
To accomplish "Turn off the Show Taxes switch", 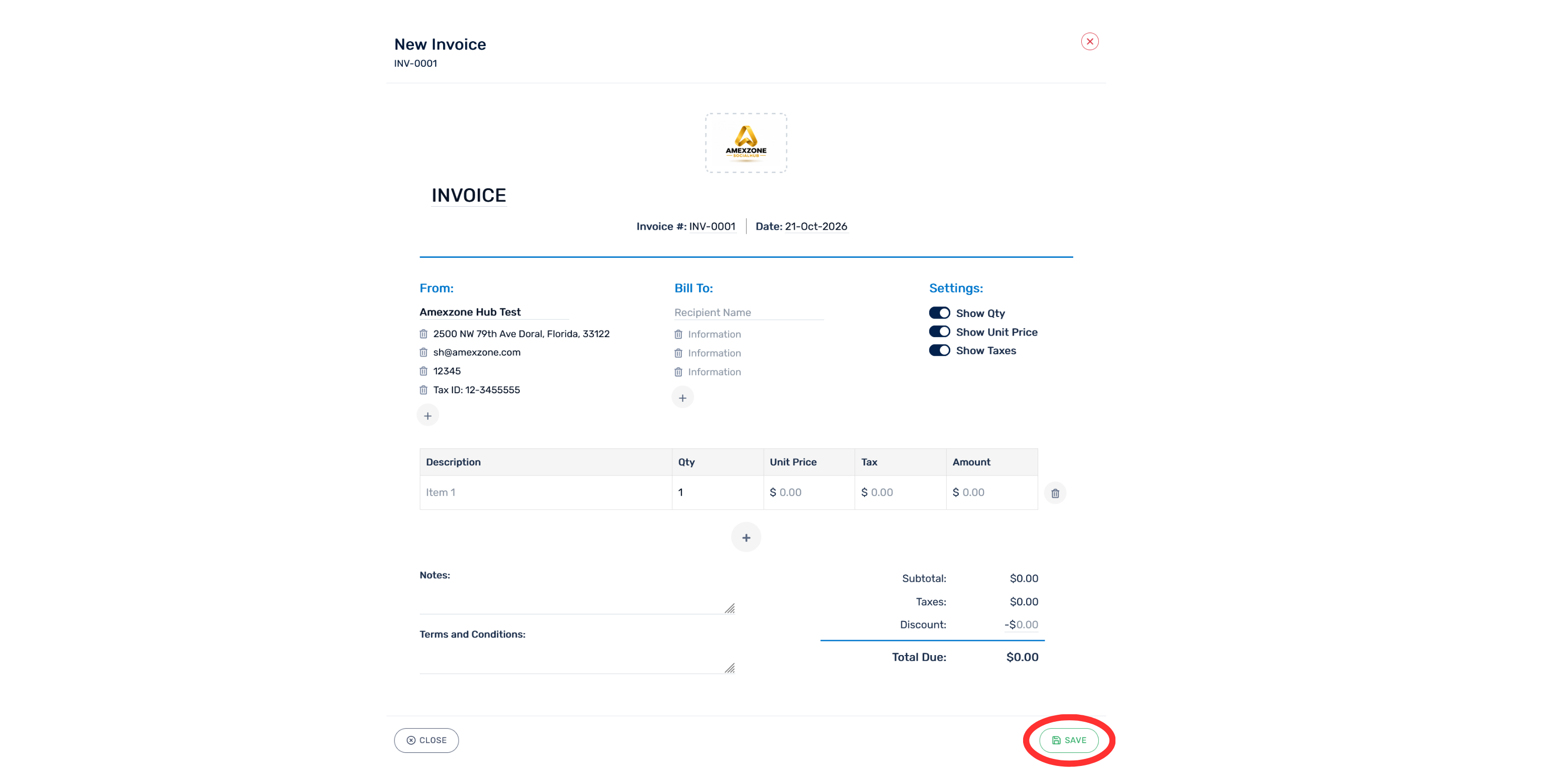I will tap(939, 351).
